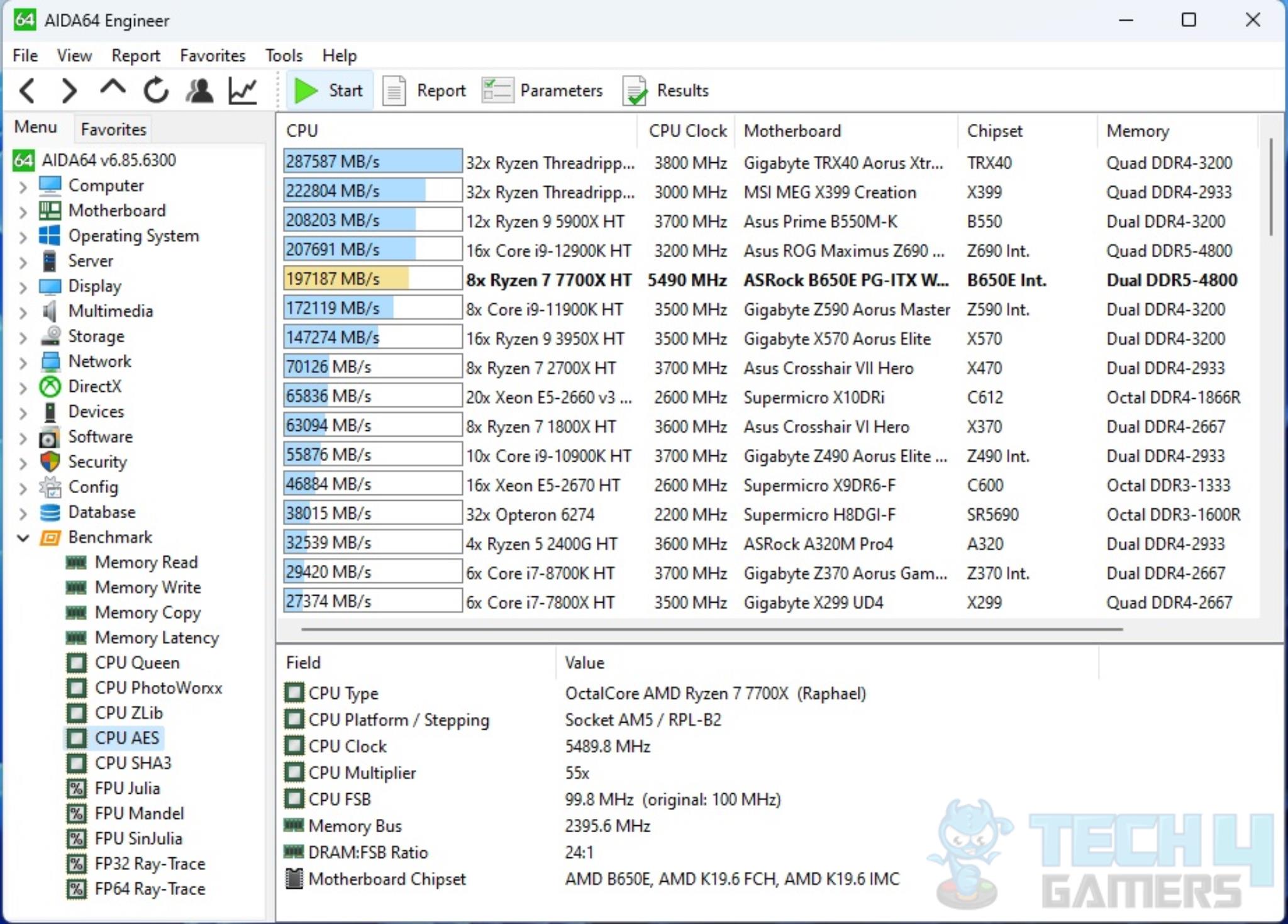Select the FP32 Ray-Trace benchmark icon

(x=77, y=864)
